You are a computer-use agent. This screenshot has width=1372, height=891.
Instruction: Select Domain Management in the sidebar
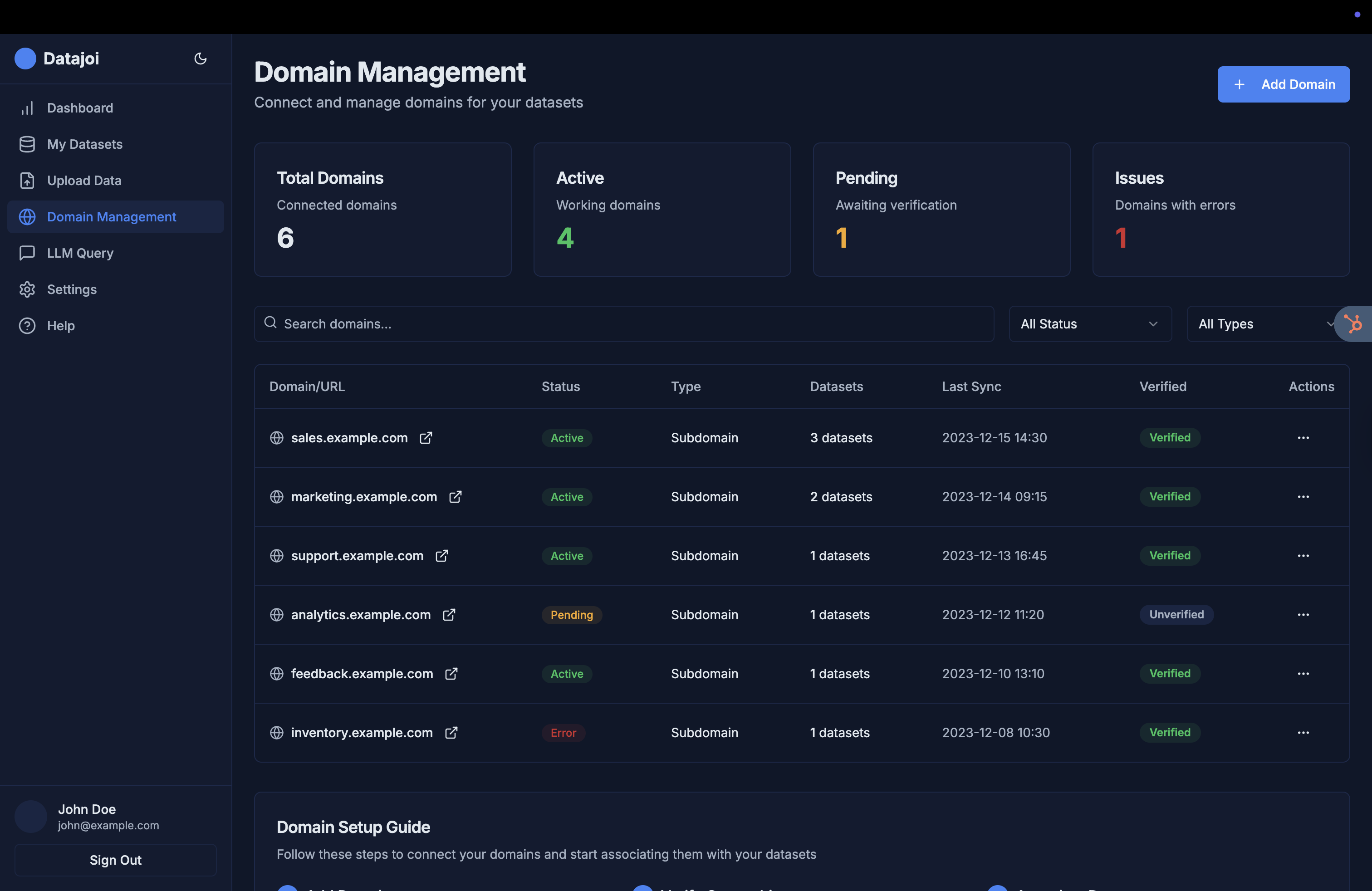(111, 217)
